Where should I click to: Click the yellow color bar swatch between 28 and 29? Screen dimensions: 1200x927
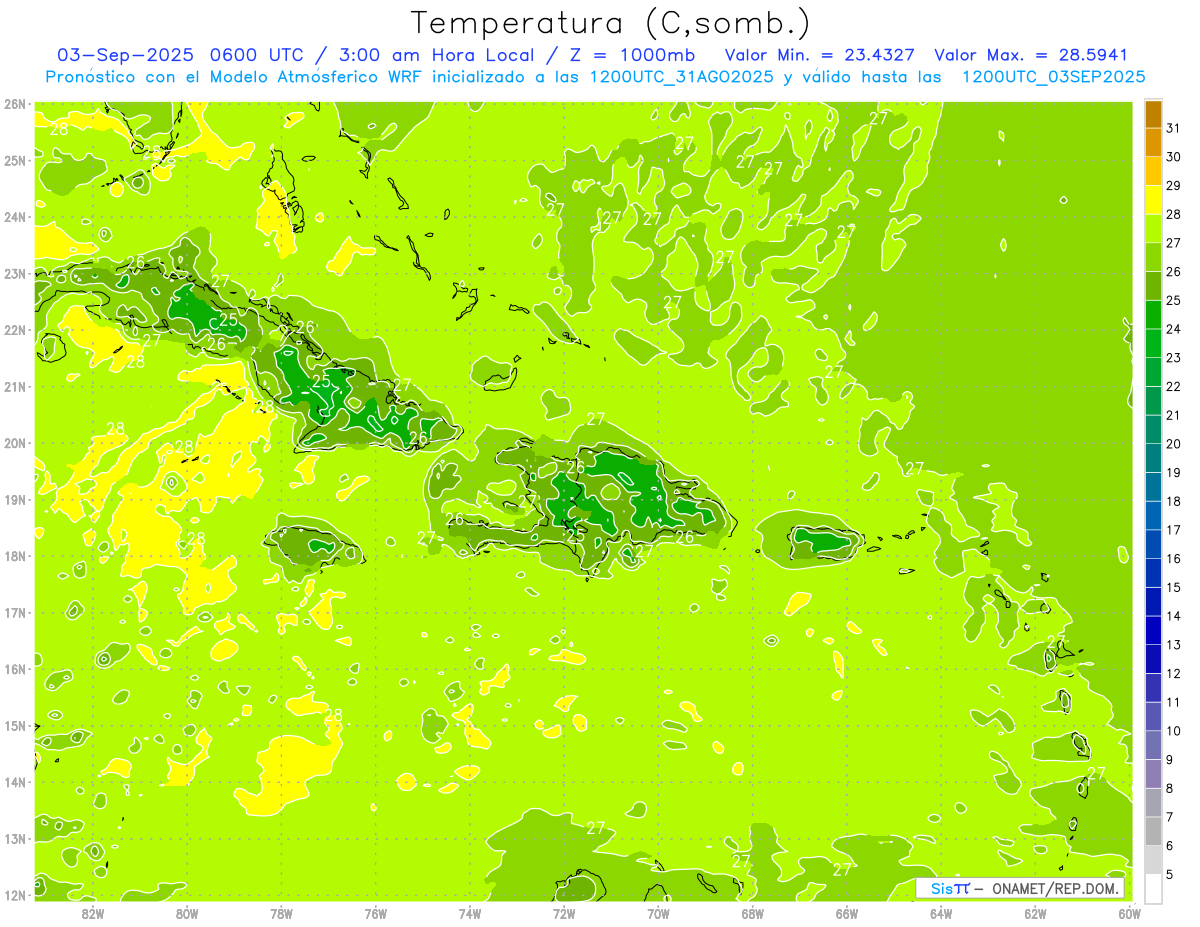pyautogui.click(x=1153, y=199)
